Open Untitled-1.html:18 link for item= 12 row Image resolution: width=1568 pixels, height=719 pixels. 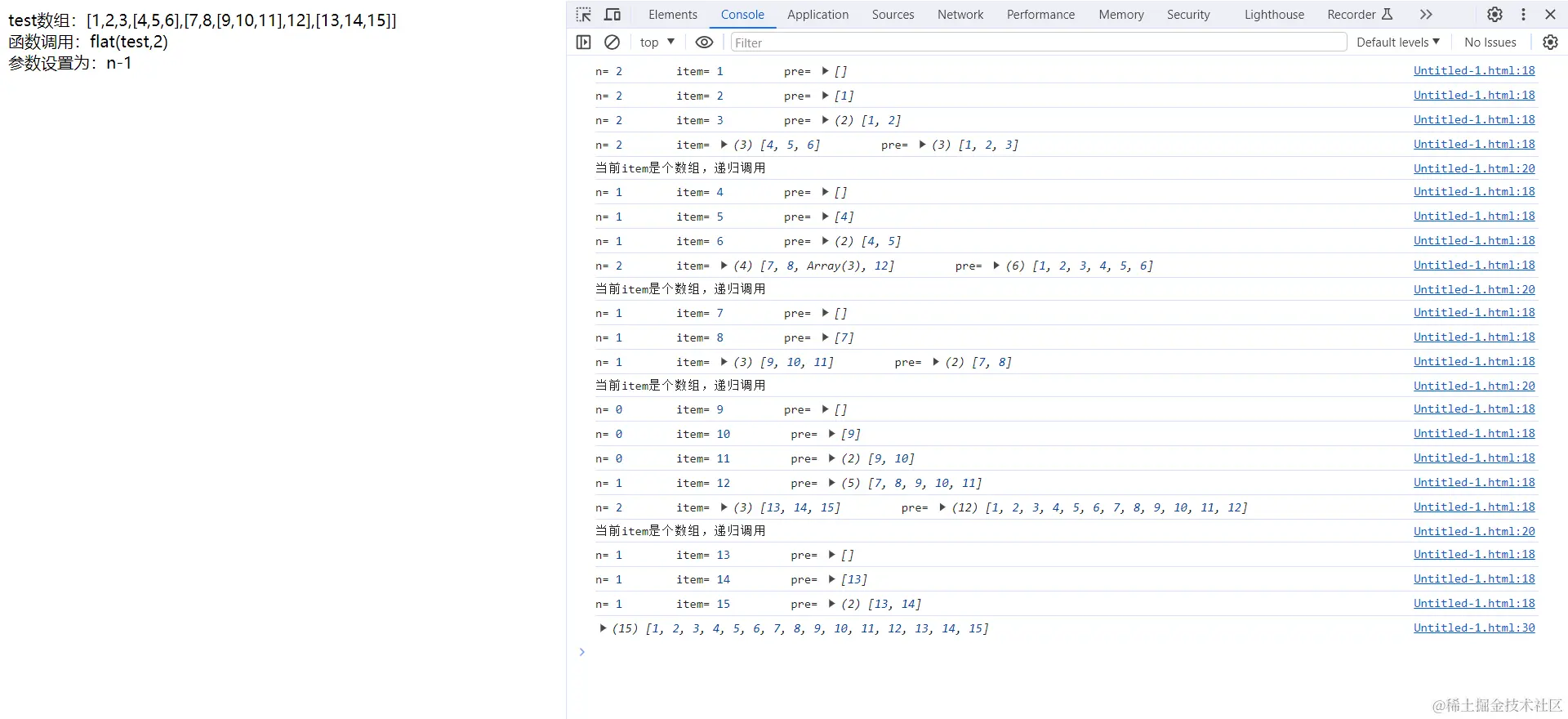point(1474,483)
